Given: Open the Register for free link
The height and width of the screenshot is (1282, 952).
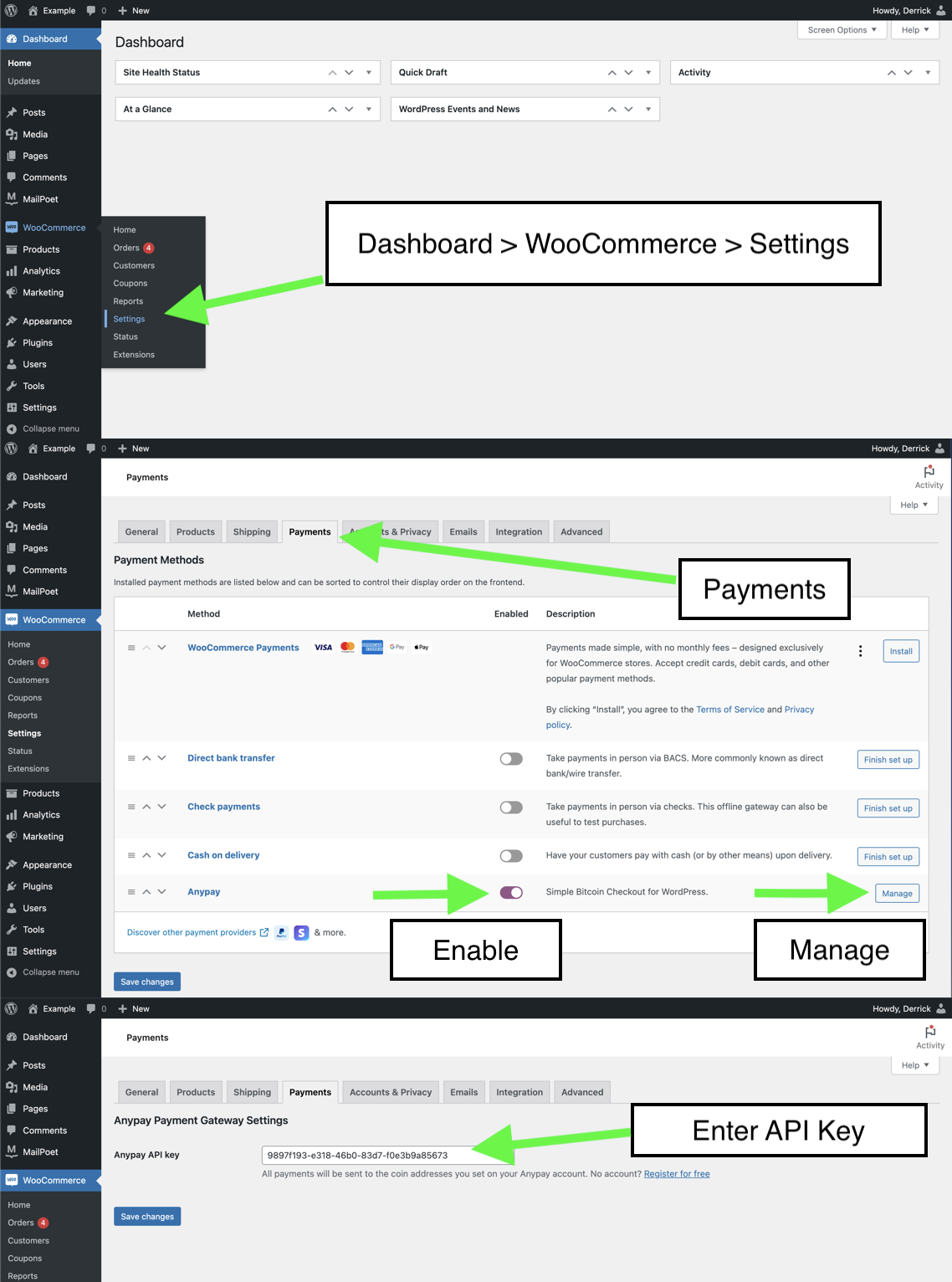Looking at the screenshot, I should [x=677, y=1174].
